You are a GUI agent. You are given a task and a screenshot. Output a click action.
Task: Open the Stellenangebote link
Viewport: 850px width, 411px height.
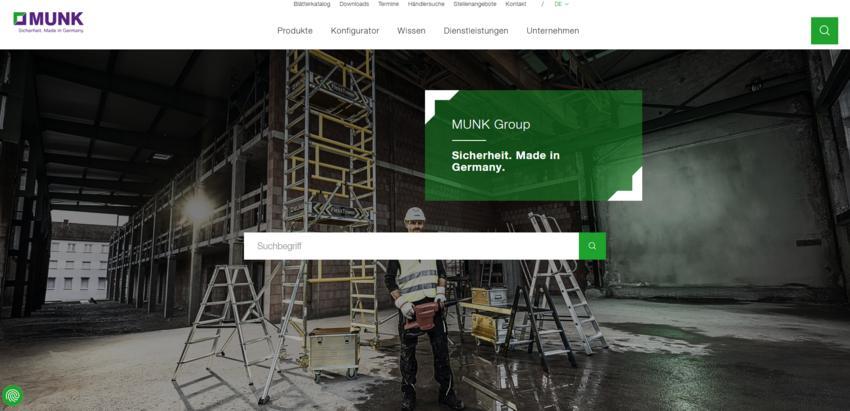(475, 4)
